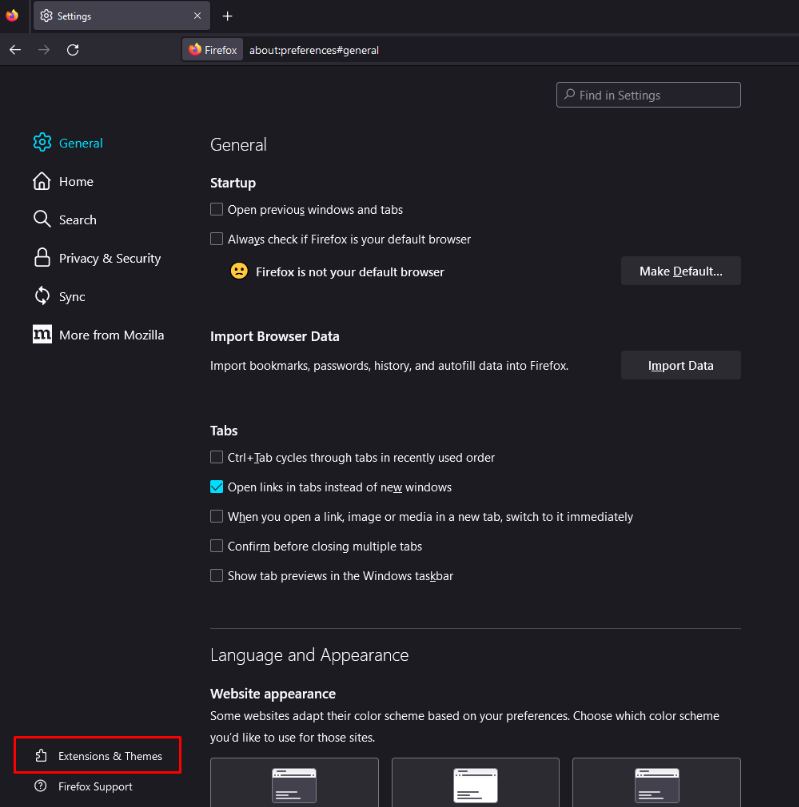
Task: Click the Home house icon in sidebar
Action: click(42, 181)
